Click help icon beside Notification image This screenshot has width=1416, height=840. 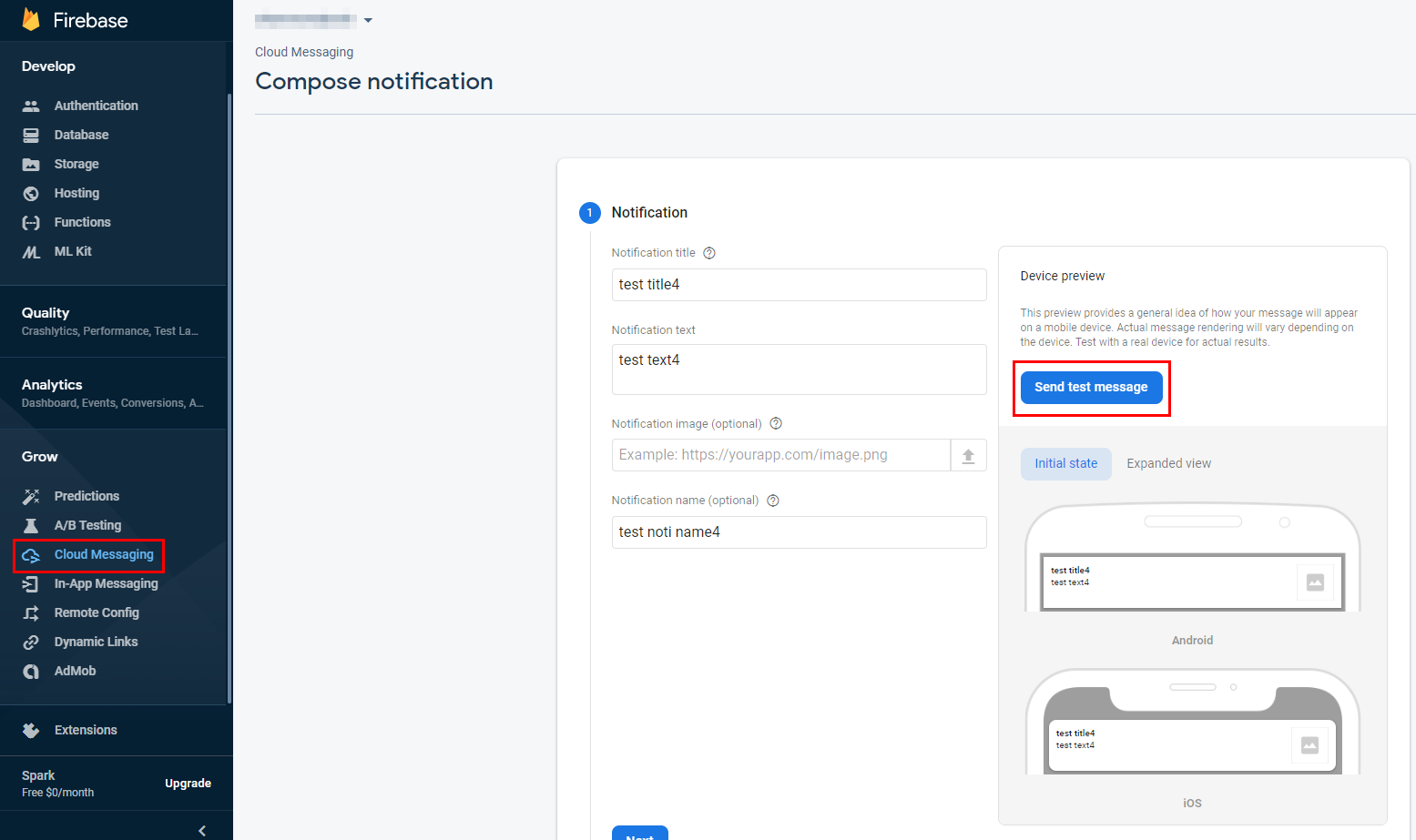(x=776, y=423)
